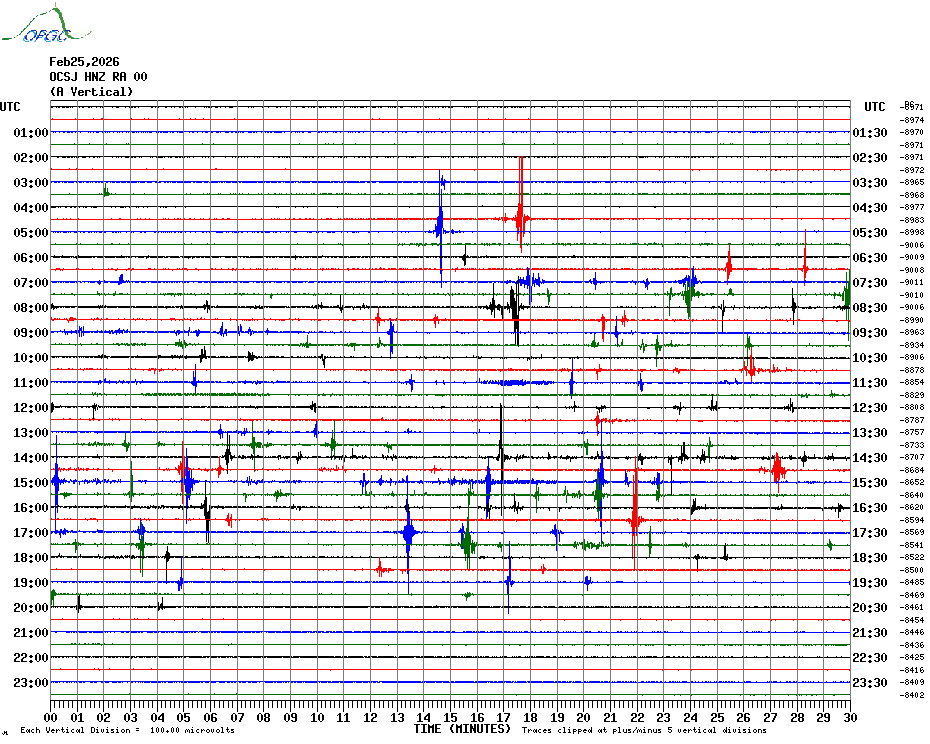The height and width of the screenshot is (744, 930).
Task: Click the TIME (MINUTES) axis title
Action: click(x=462, y=729)
